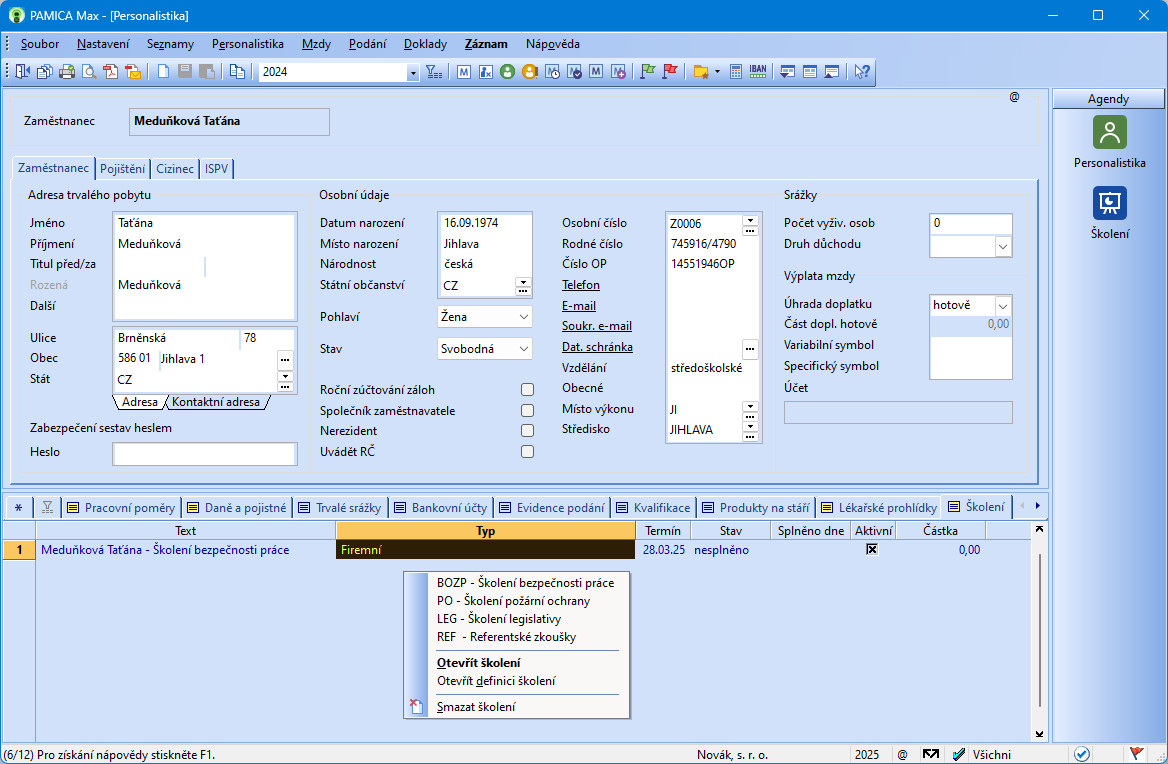
Task: Switch to the Pojištění tab
Action: (122, 169)
